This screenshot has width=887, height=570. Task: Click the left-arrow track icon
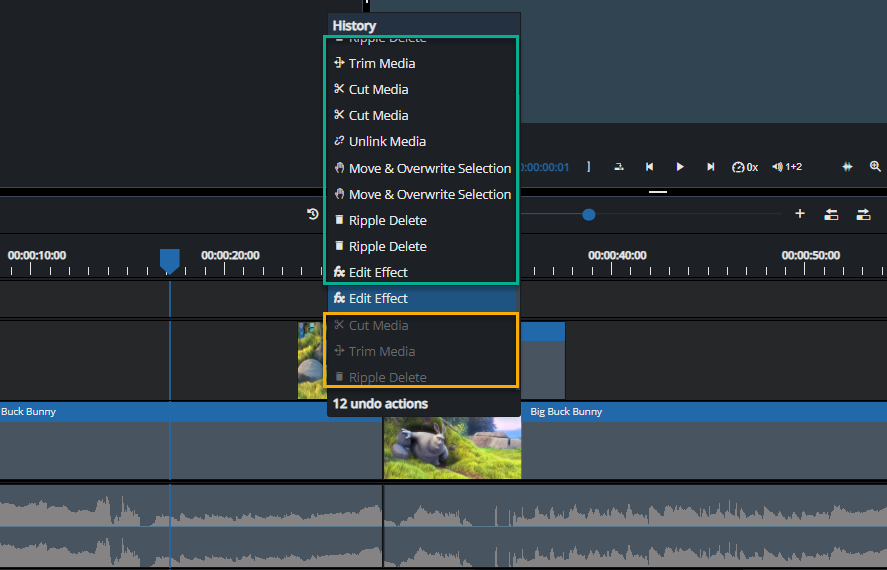831,214
